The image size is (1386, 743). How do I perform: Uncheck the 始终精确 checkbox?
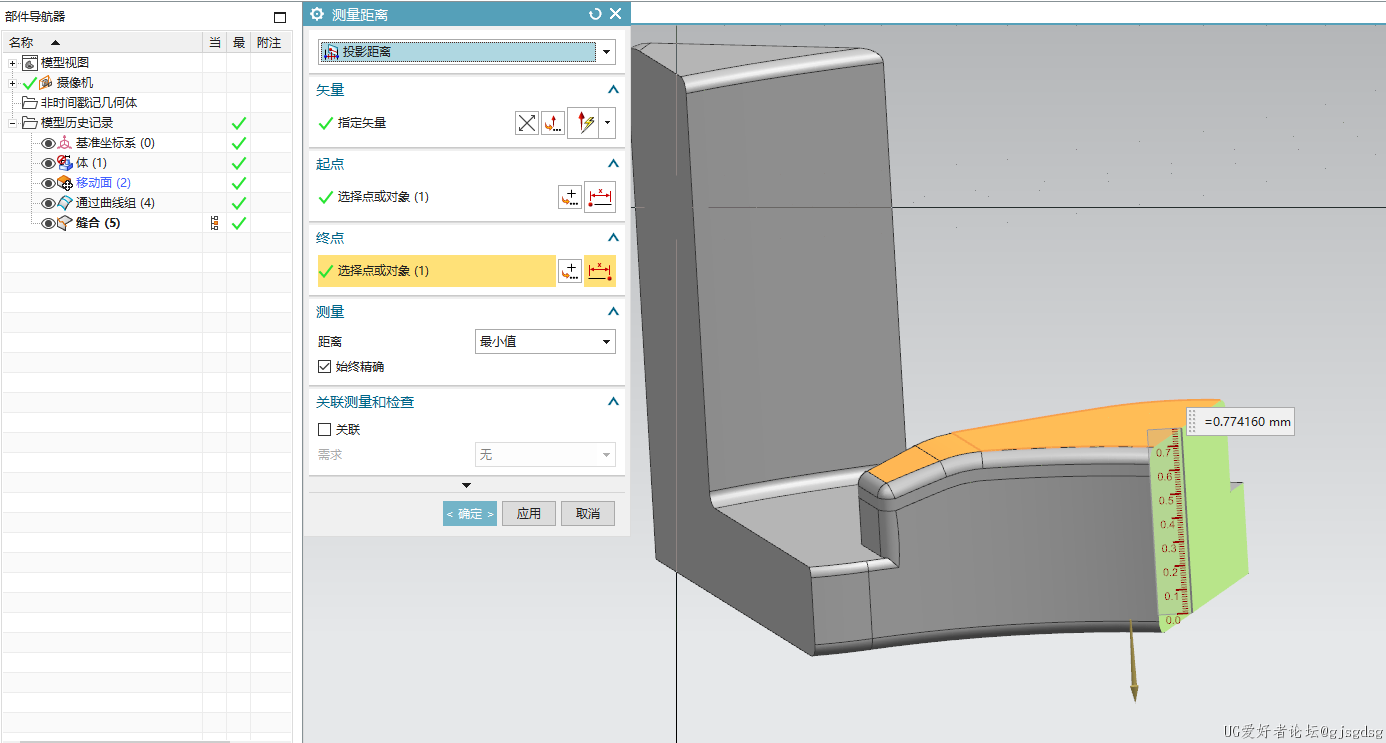point(324,367)
